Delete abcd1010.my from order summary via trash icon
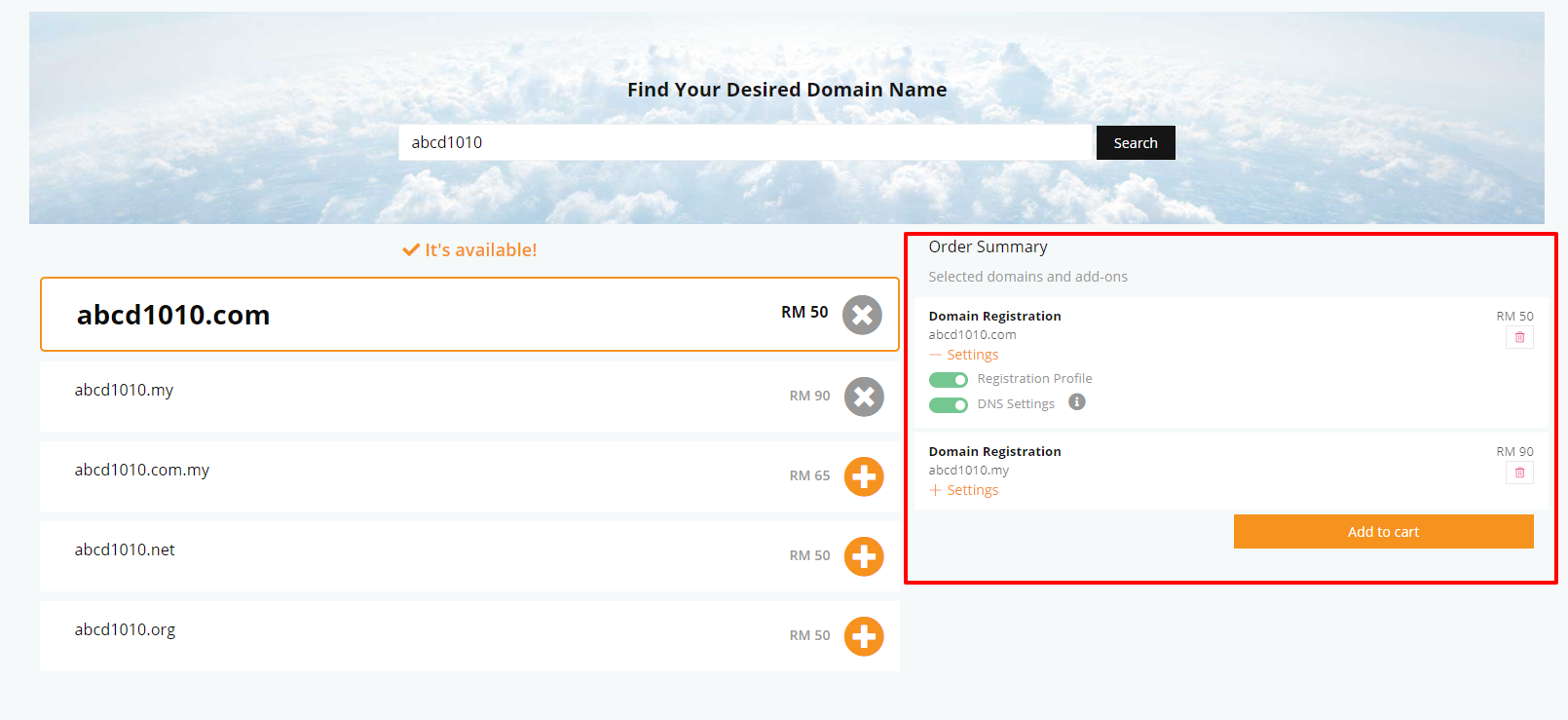 [1519, 473]
